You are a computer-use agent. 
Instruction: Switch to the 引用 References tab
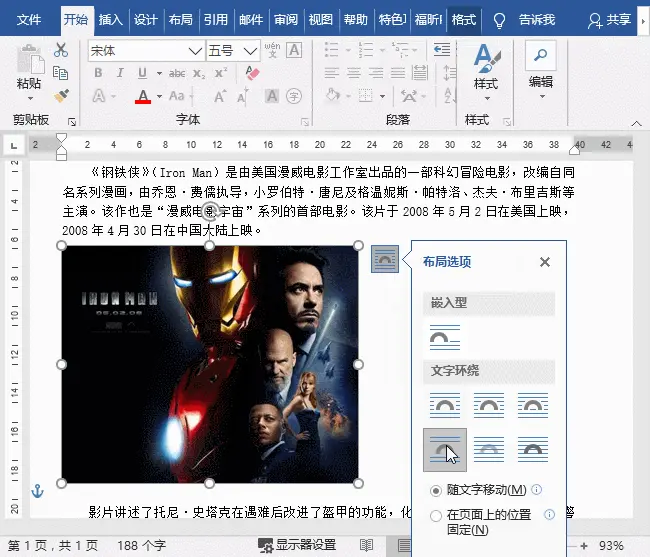point(216,19)
